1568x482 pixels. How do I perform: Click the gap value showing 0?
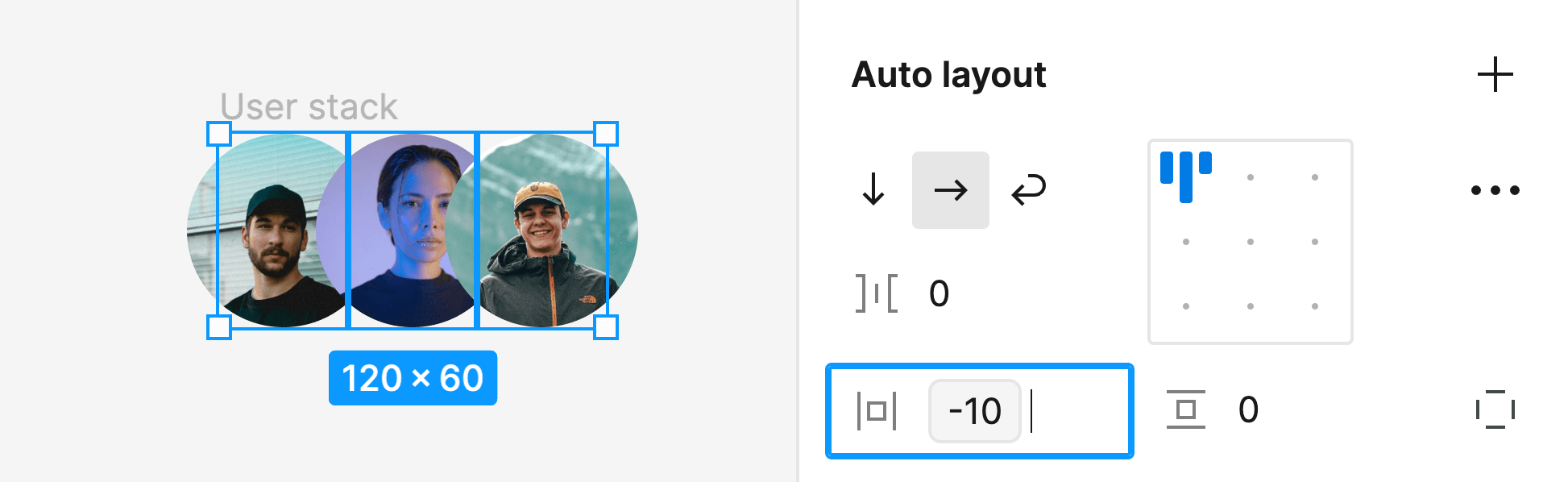point(937,293)
